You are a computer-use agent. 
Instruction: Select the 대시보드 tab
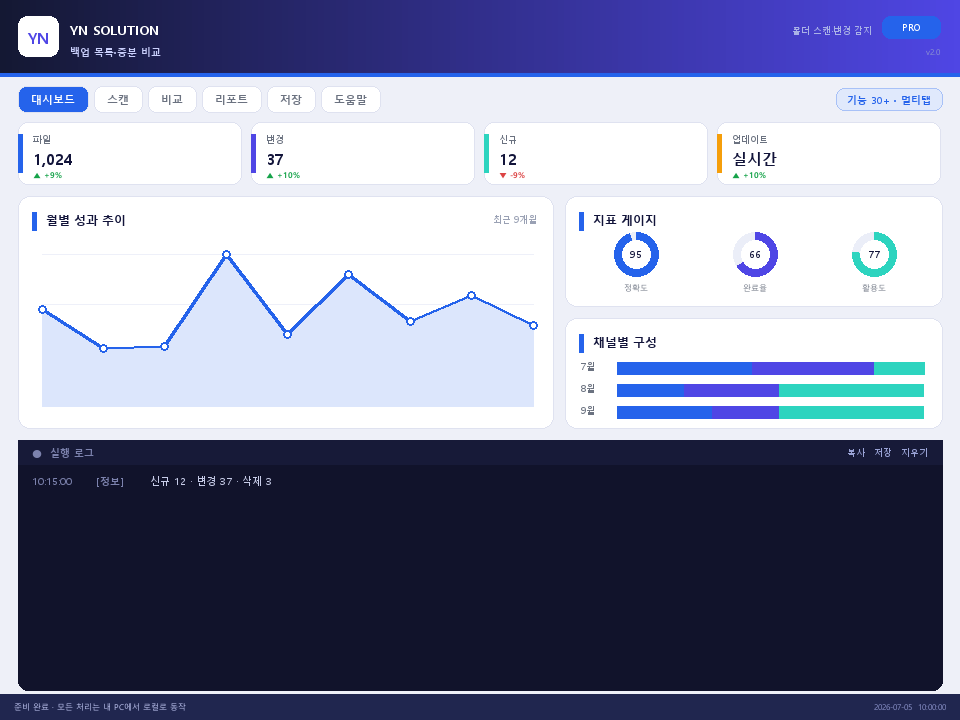[x=53, y=100]
